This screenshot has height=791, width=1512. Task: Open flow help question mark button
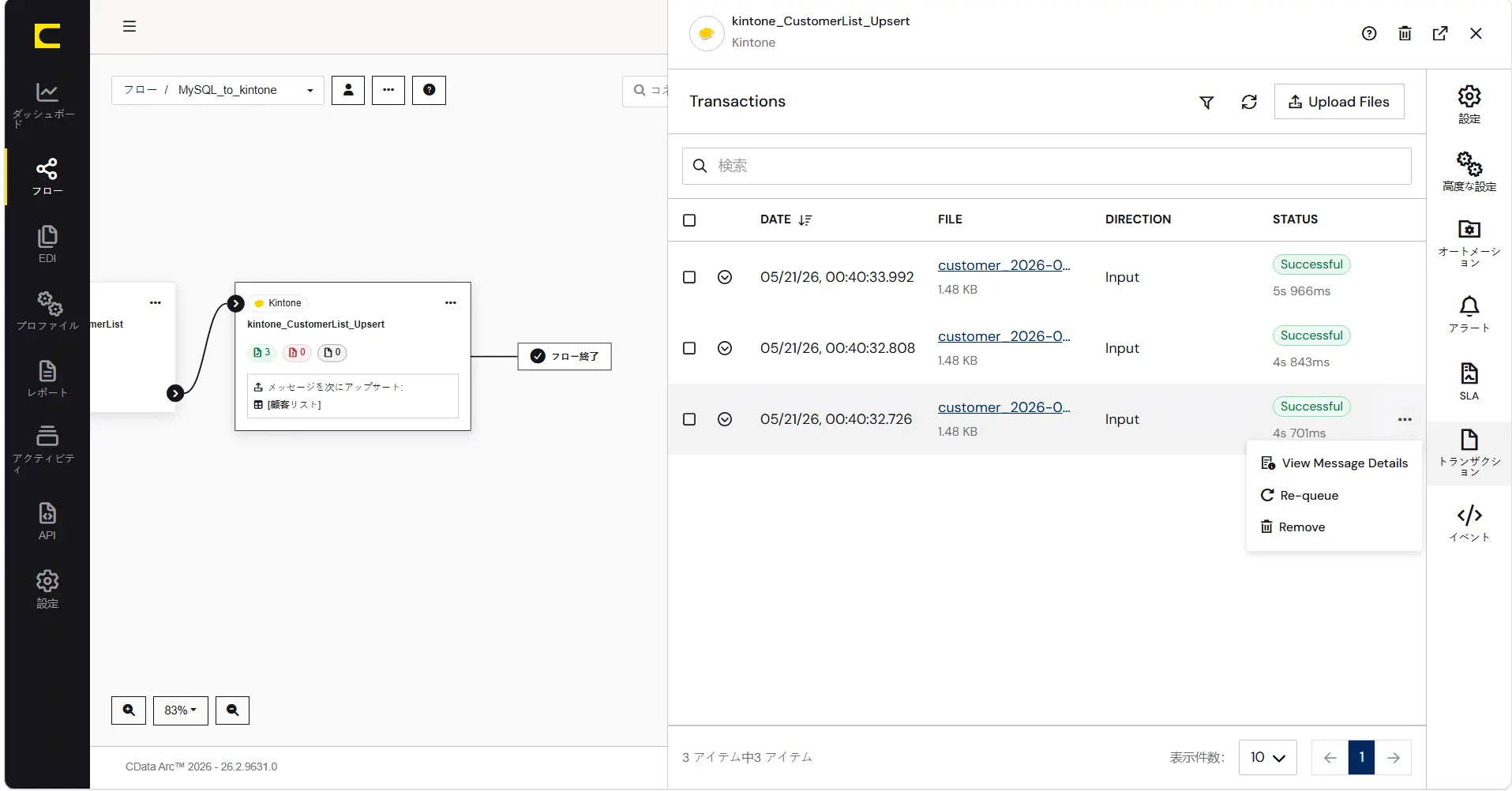pyautogui.click(x=429, y=90)
